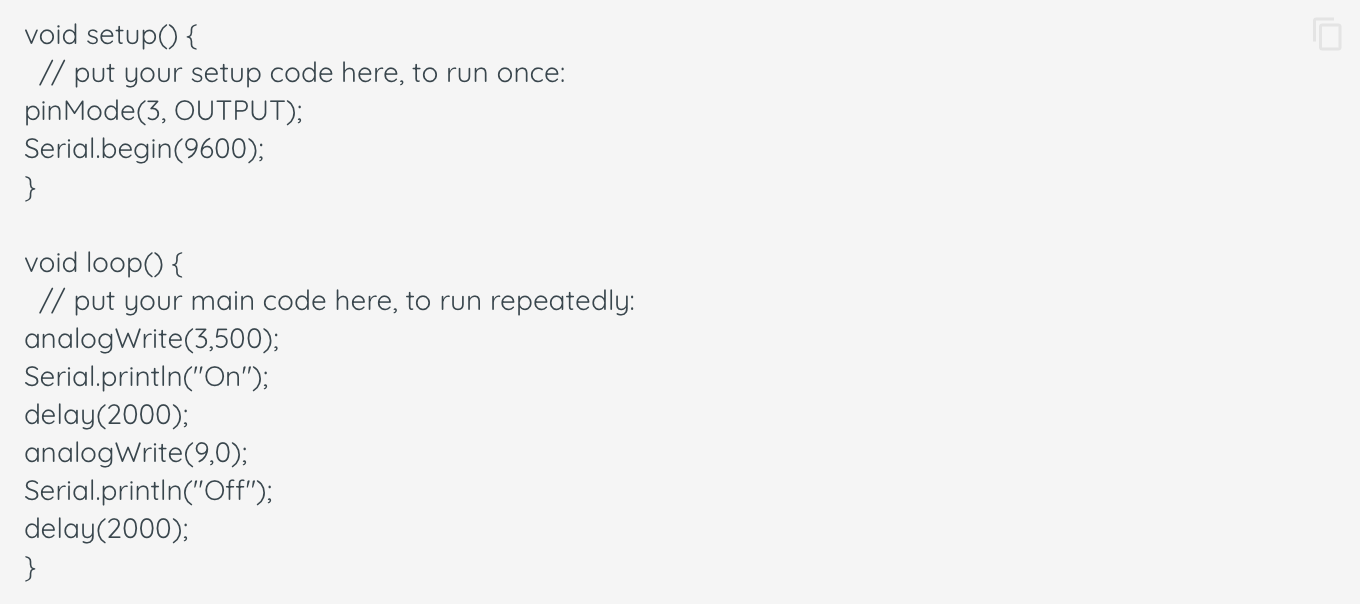Click the pinMode(3, OUTPUT); line

tap(163, 111)
